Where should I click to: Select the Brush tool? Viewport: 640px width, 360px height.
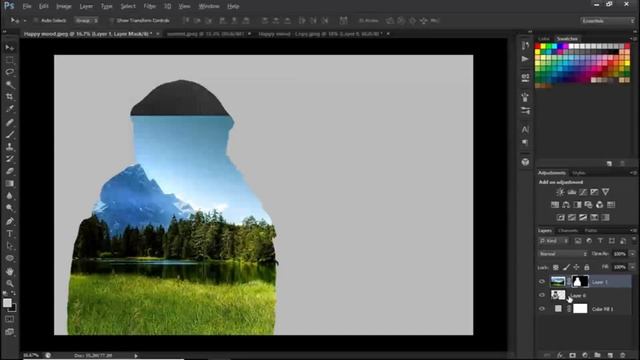(x=10, y=134)
